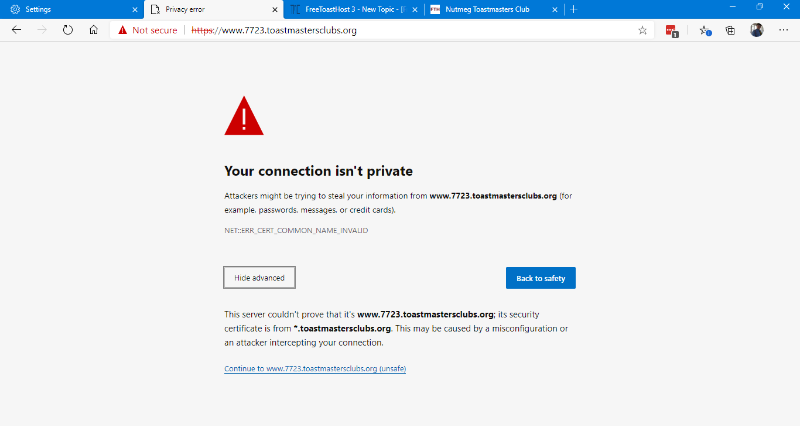Click the Not secure warning indicator
This screenshot has width=800, height=426.
pyautogui.click(x=147, y=30)
